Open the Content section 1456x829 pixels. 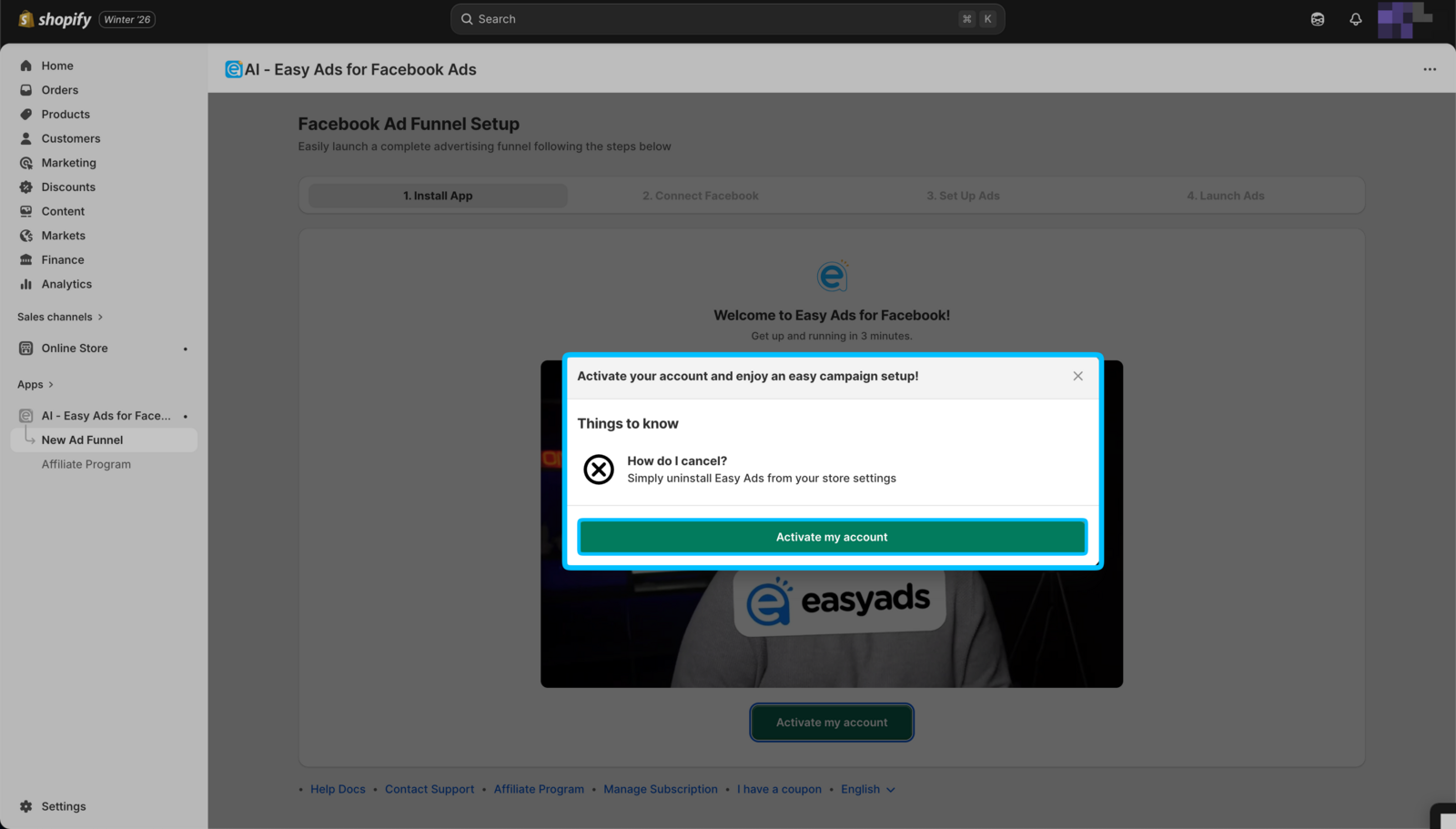(63, 210)
